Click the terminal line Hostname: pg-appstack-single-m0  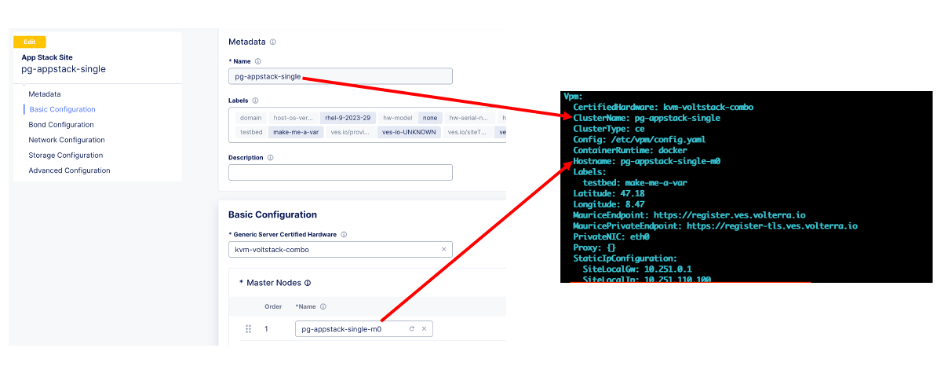(x=646, y=161)
